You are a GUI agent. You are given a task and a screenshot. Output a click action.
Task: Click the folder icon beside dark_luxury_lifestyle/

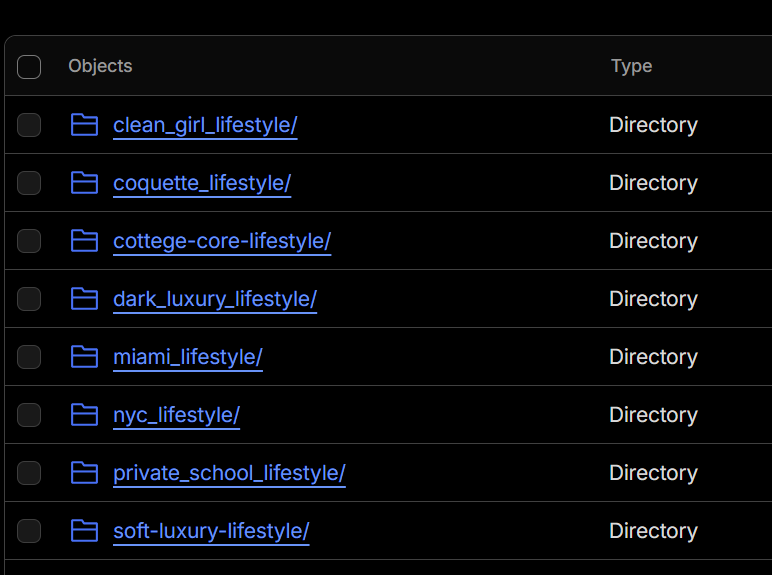pyautogui.click(x=84, y=299)
